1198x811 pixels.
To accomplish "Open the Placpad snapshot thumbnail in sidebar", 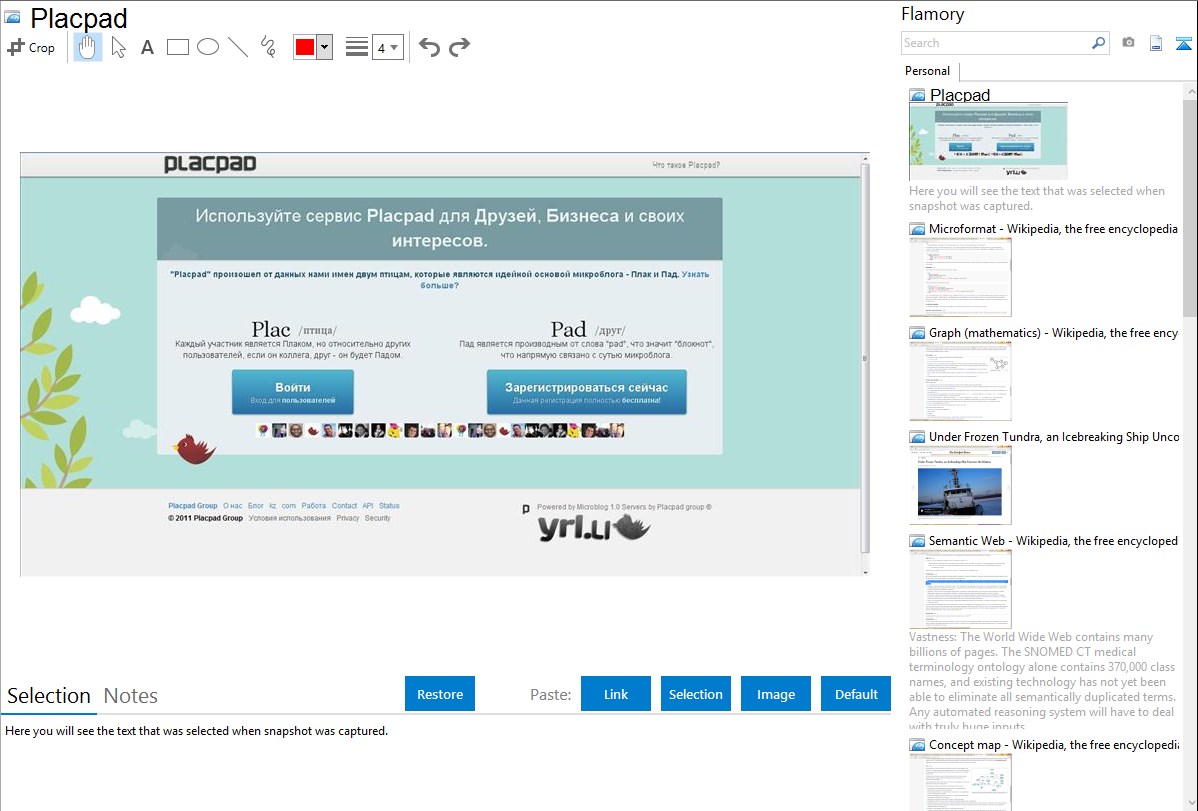I will click(988, 141).
